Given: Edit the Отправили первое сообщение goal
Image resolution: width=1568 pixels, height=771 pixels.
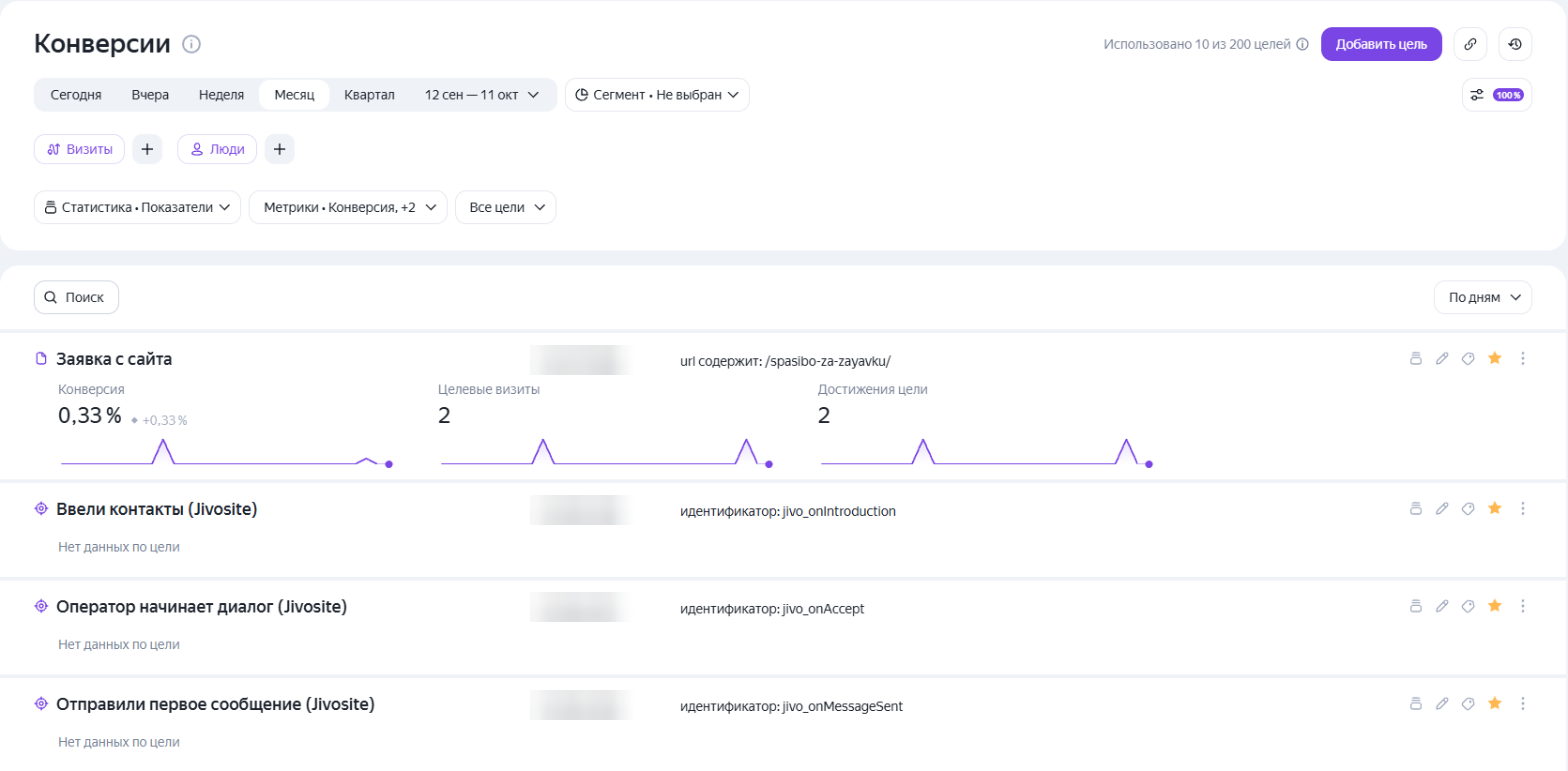Looking at the screenshot, I should (1441, 704).
